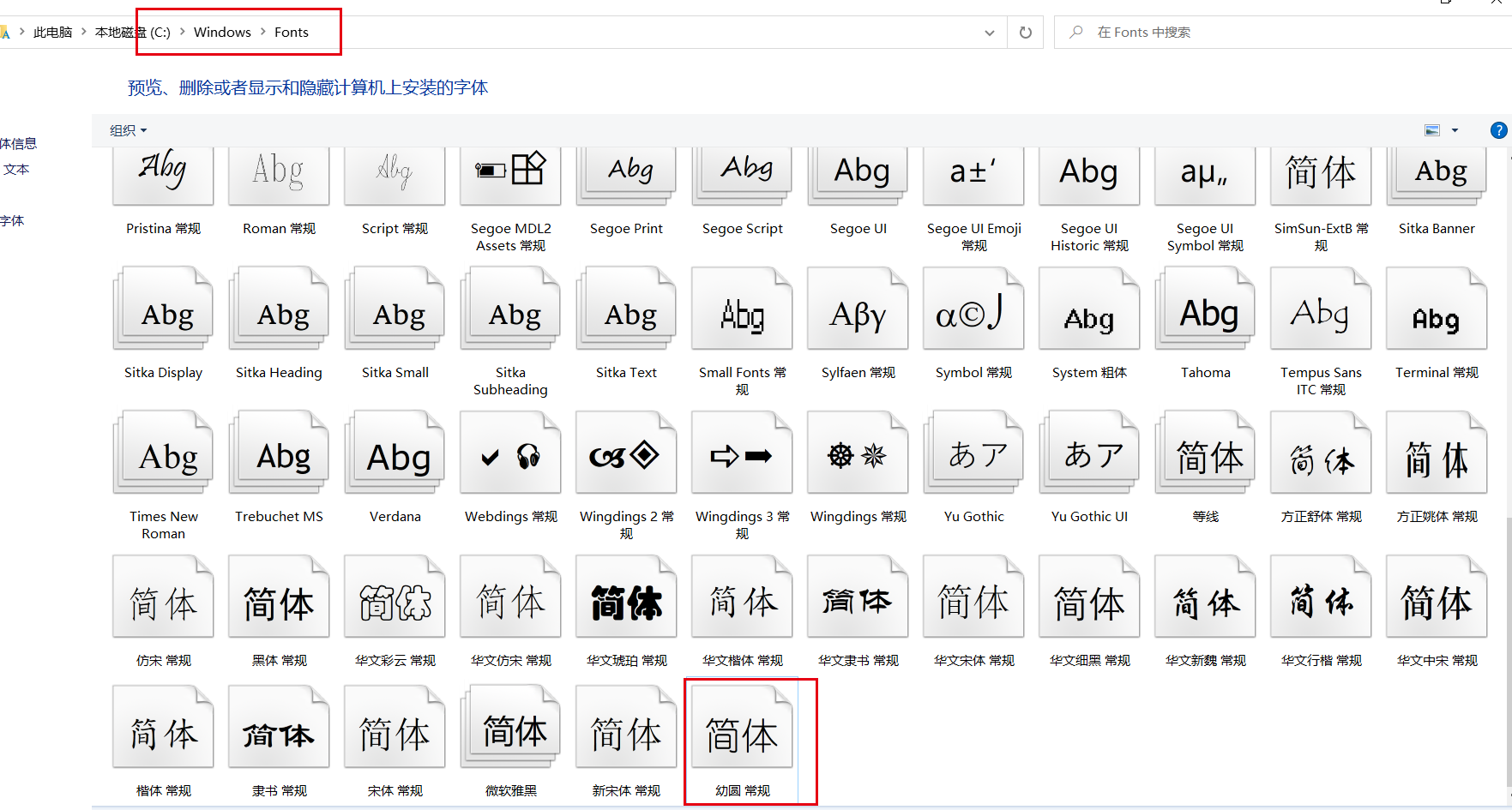Expand chevron after 此电脑 in path
The width and height of the screenshot is (1512, 810).
(83, 32)
